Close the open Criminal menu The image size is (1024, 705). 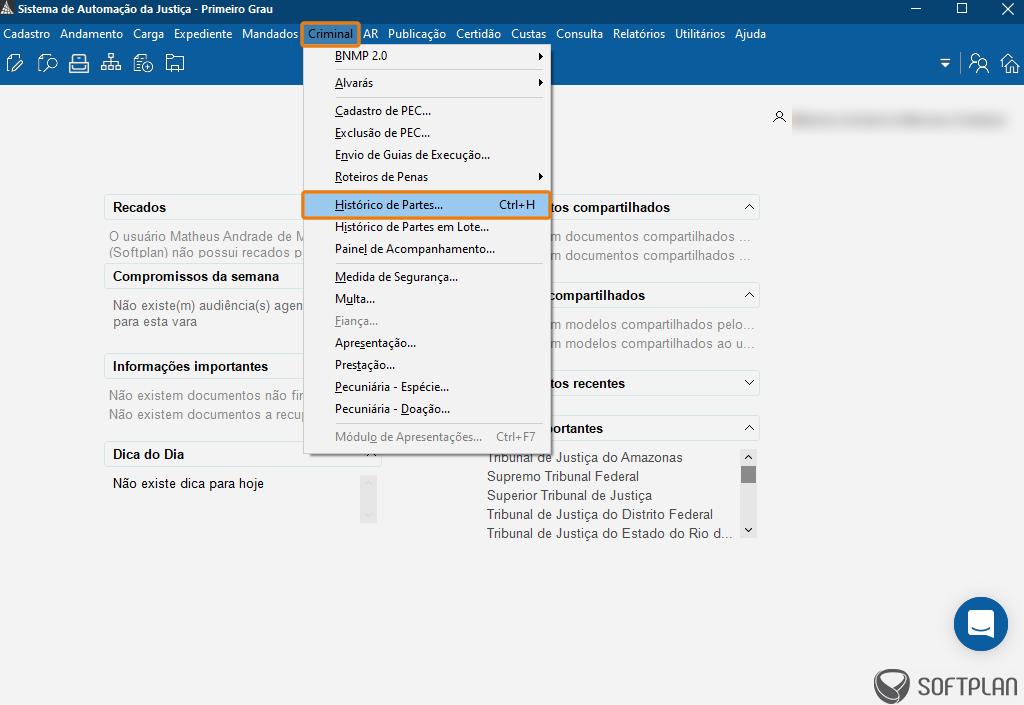(x=330, y=34)
